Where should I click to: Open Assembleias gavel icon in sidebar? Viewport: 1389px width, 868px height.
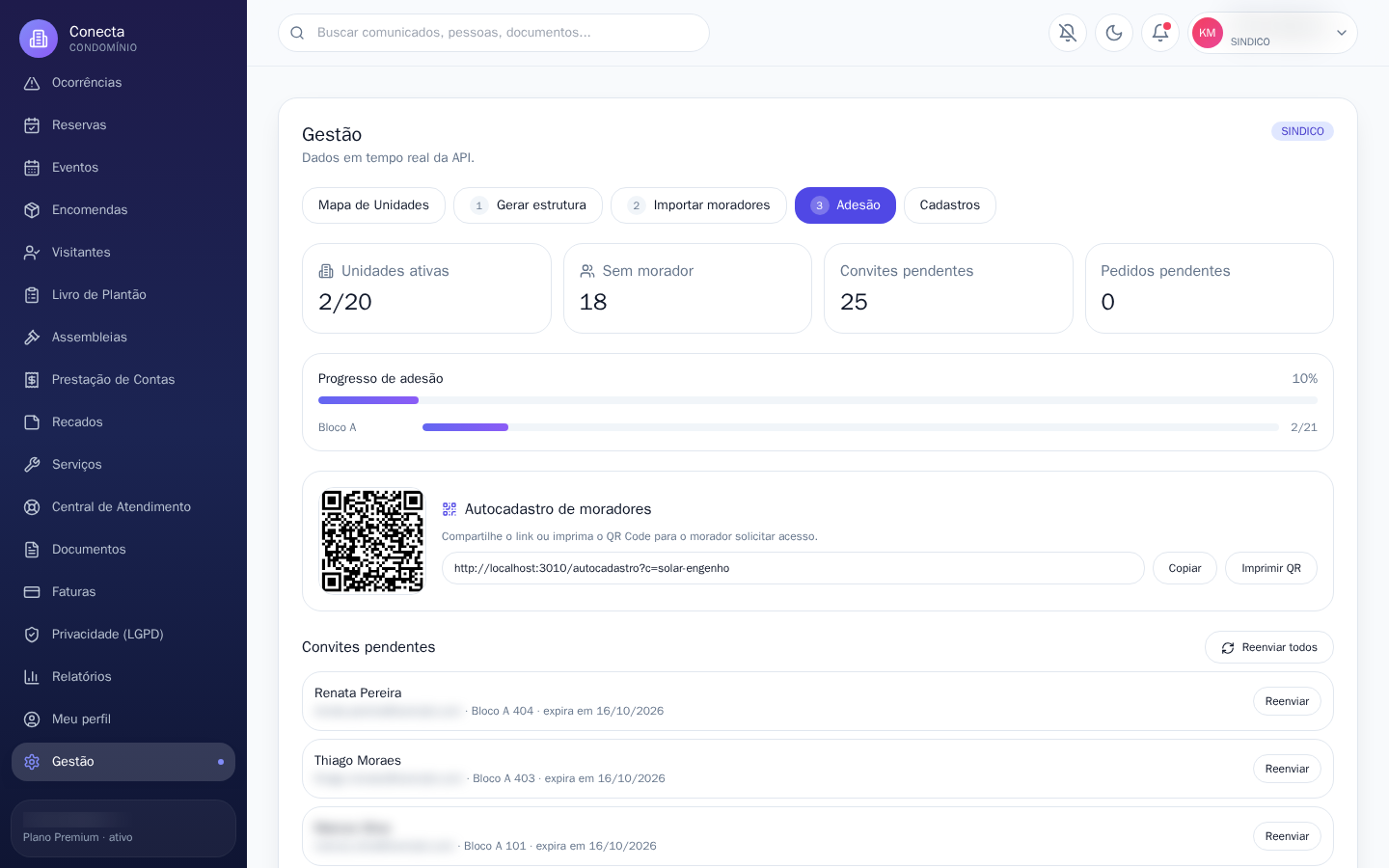pos(32,338)
